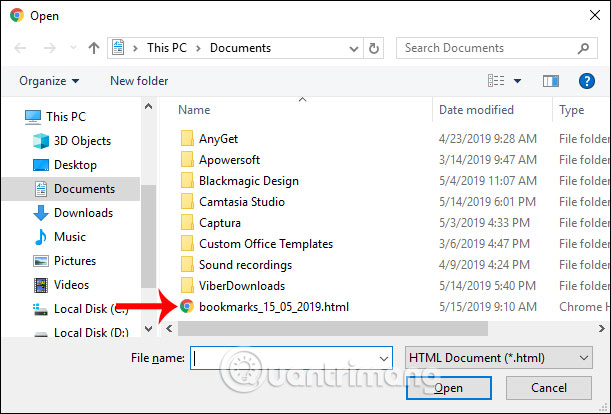Click the Search Documents field
This screenshot has width=611, height=414.
tap(490, 48)
